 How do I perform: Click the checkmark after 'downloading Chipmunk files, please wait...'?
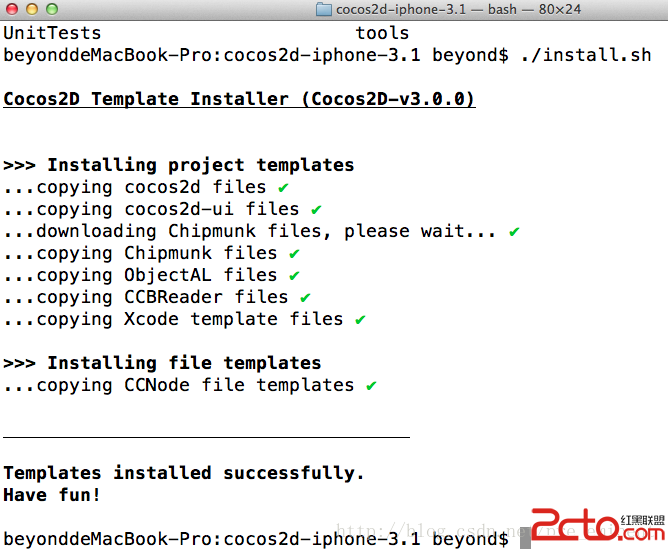pyautogui.click(x=514, y=231)
